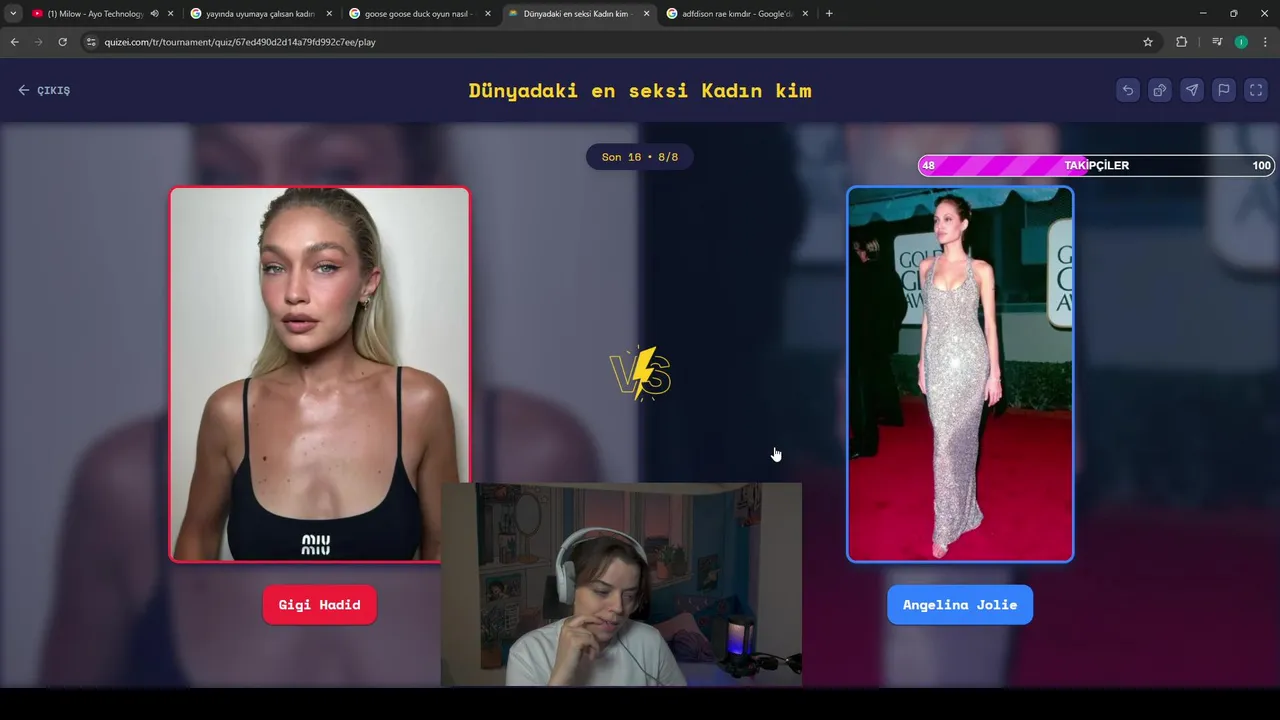
Task: Report the quiz with the flag icon
Action: tap(1224, 90)
